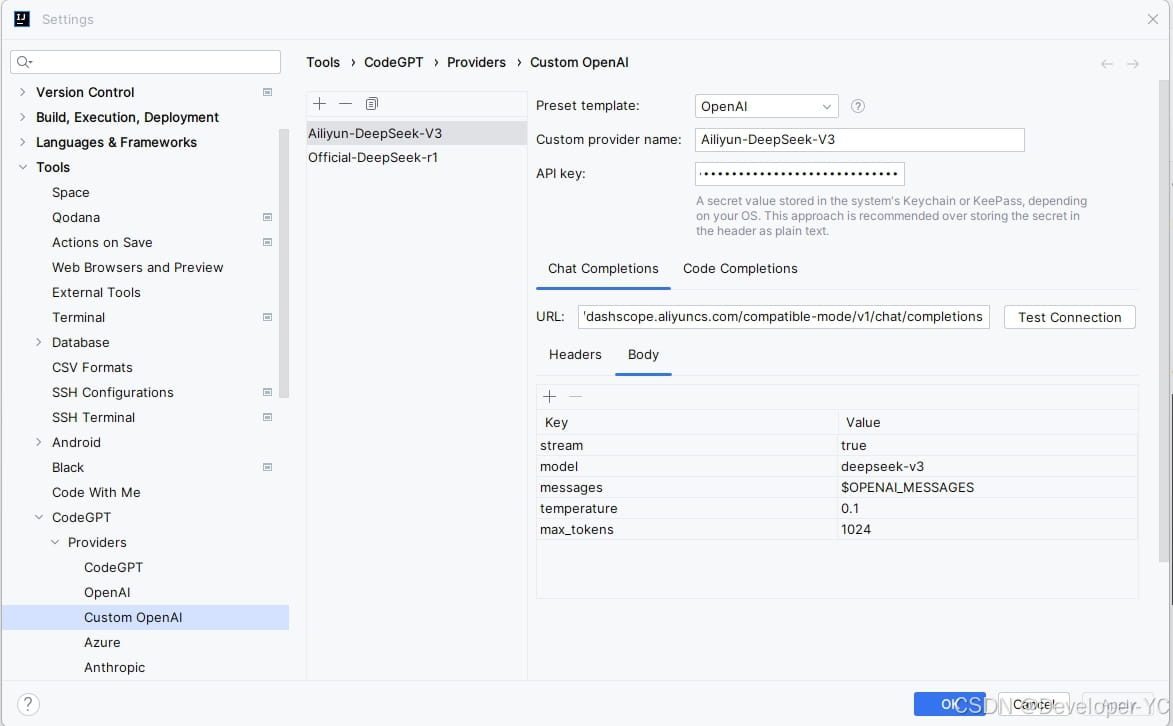Click the forward navigation arrow

[x=1133, y=64]
